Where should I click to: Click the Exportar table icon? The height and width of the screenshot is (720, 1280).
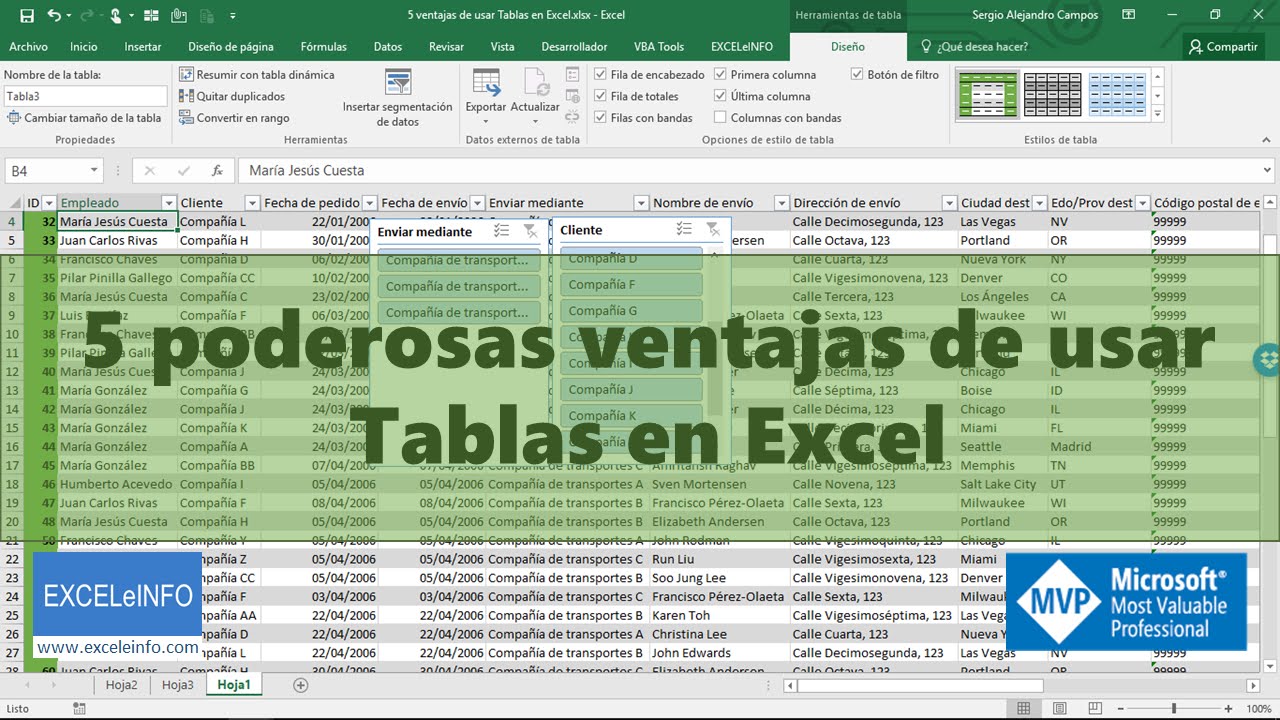486,83
